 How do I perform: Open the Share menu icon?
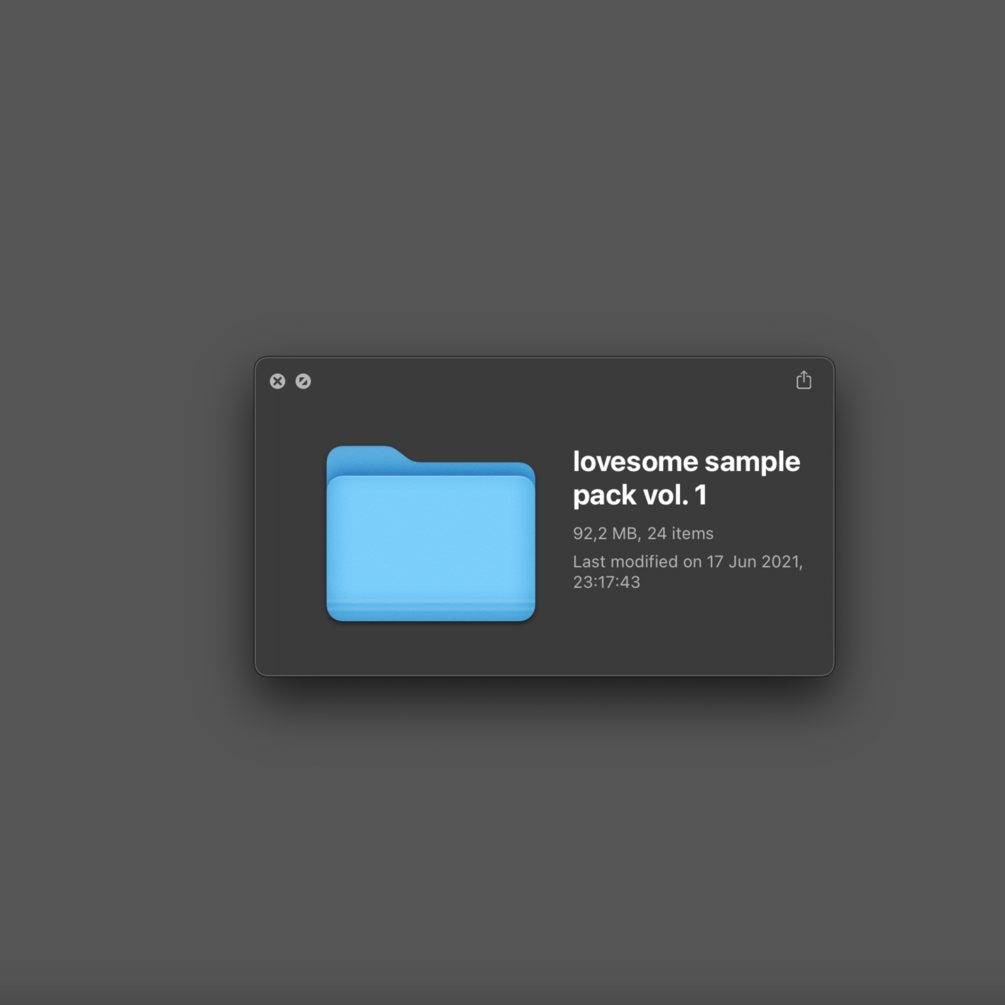[x=804, y=380]
